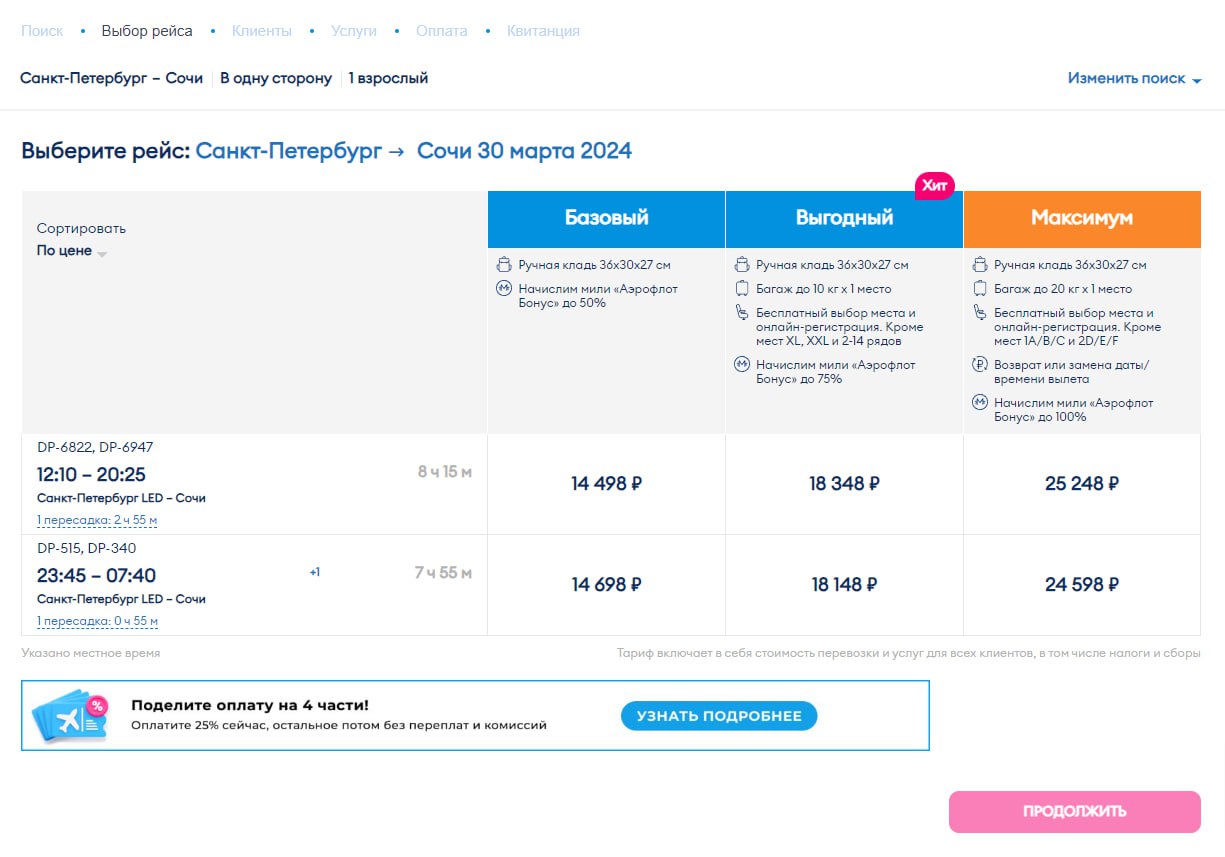1225x857 pixels.
Task: Click the seat selection icon in Выгодный column
Action: (742, 313)
